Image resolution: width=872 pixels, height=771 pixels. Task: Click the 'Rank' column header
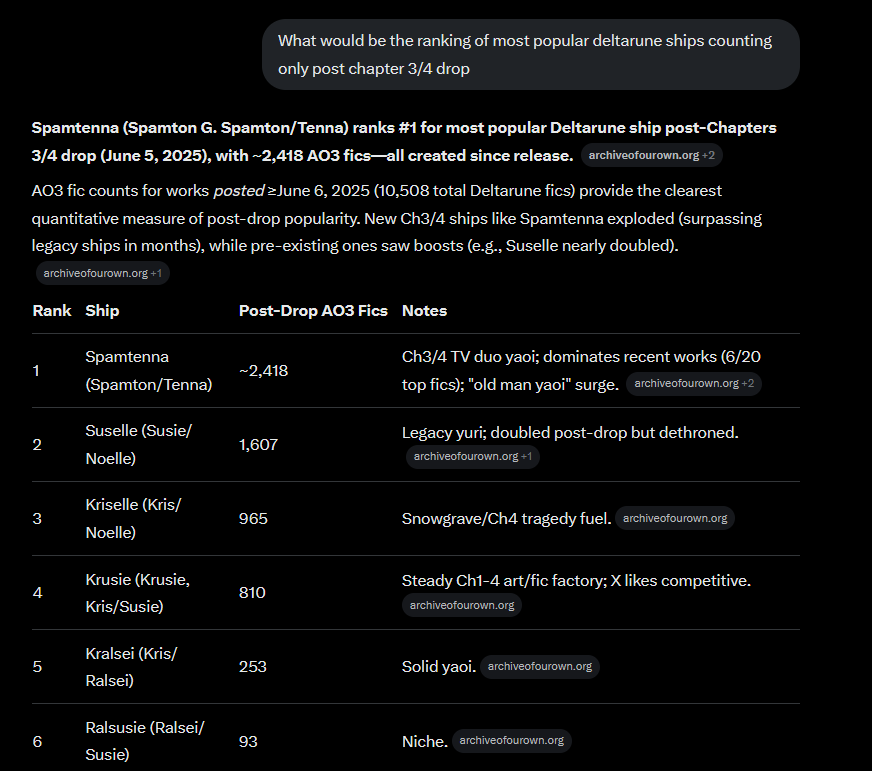coord(52,310)
